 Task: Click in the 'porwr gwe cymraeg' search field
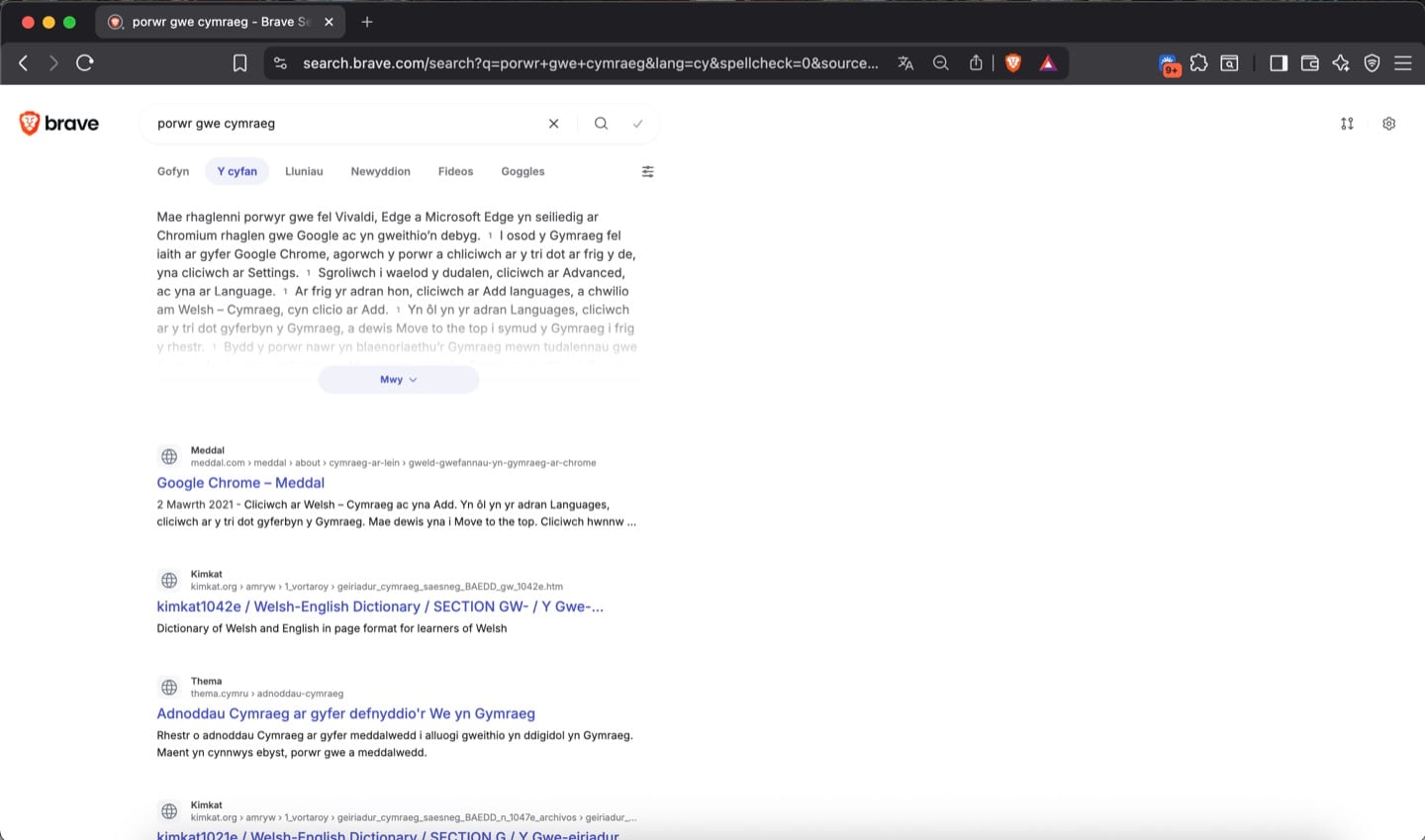(x=346, y=124)
